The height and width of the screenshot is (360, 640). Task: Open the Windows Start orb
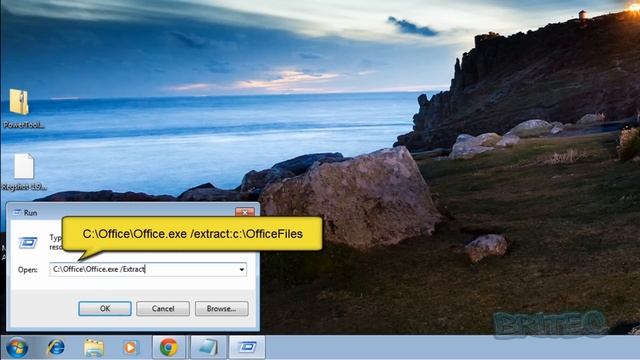pyautogui.click(x=17, y=347)
